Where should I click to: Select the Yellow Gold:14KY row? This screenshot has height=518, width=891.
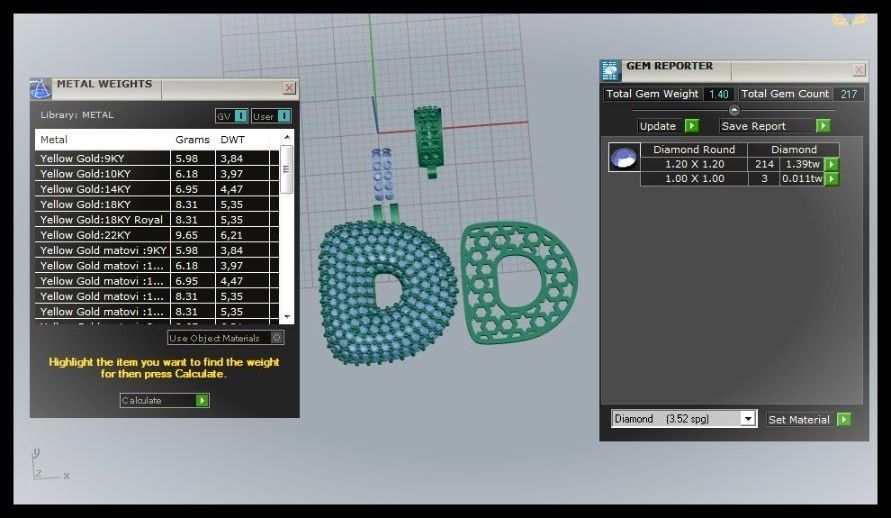click(157, 189)
